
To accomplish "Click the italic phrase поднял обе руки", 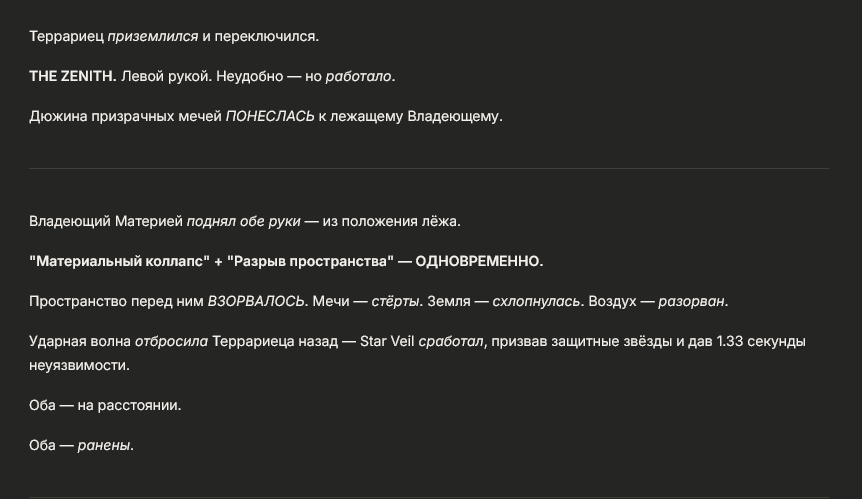I will 244,221.
